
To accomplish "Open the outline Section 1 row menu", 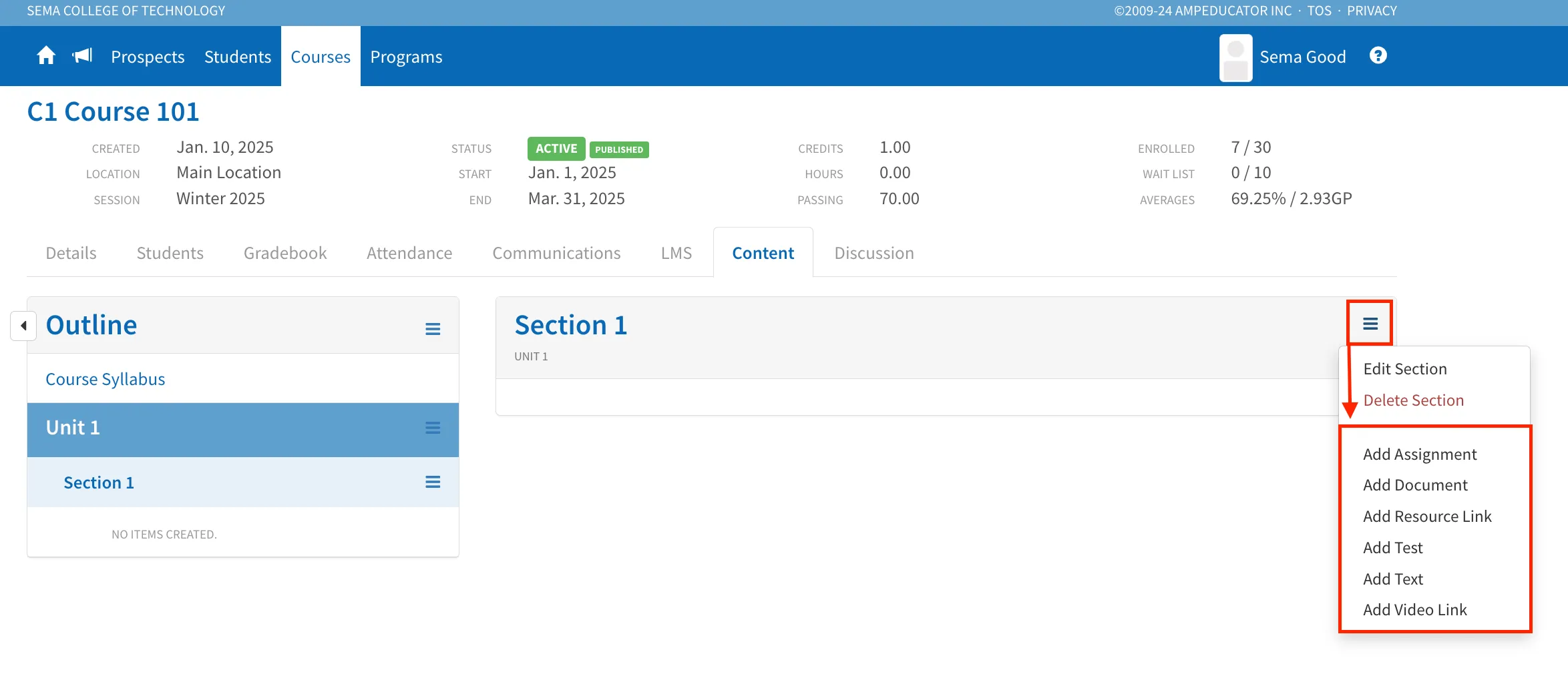I will pyautogui.click(x=433, y=482).
